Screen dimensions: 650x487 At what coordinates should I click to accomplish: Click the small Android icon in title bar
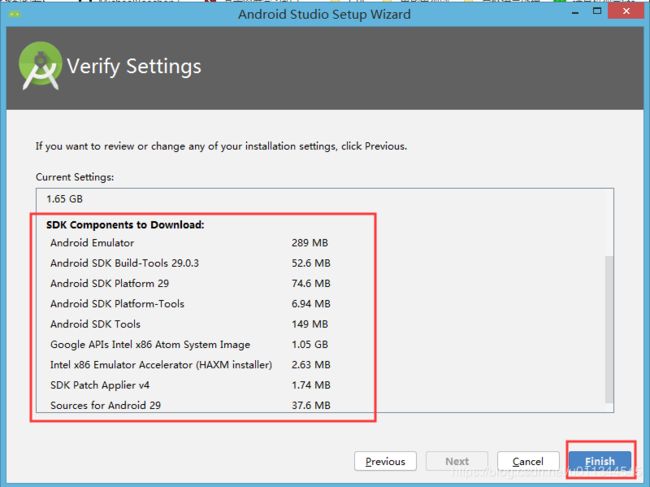click(x=14, y=14)
